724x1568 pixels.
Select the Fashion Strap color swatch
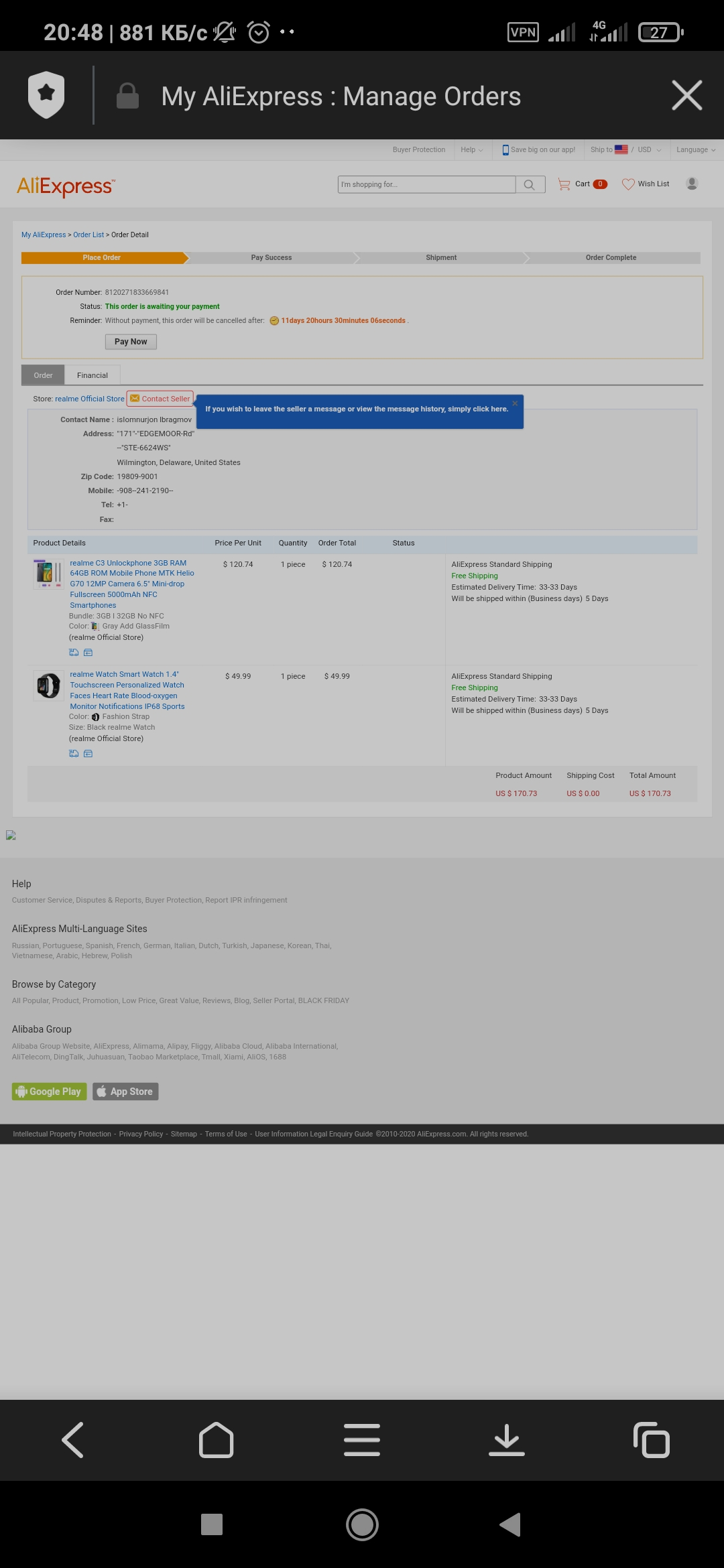pos(95,717)
